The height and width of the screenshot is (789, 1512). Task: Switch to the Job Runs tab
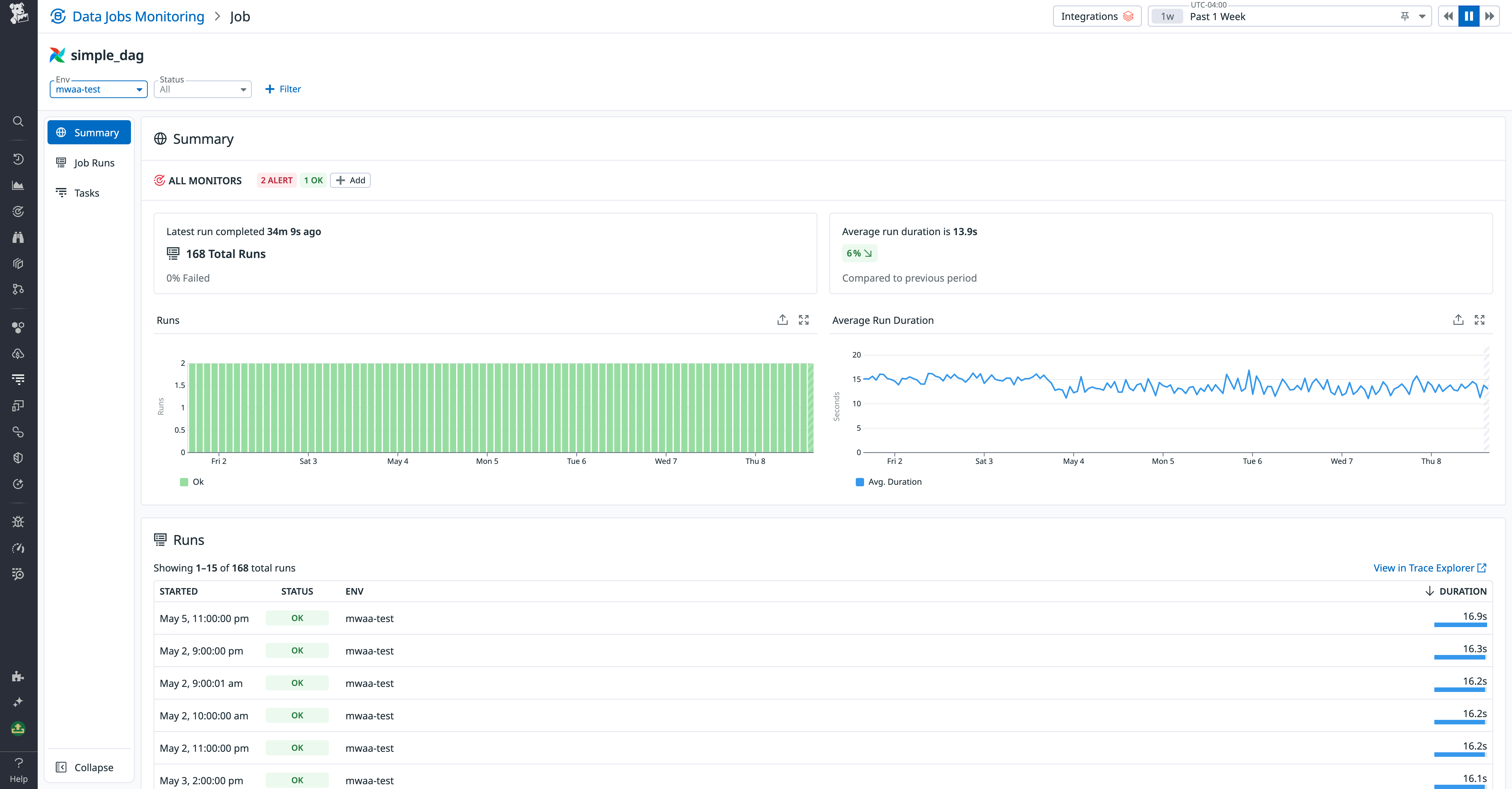pyautogui.click(x=94, y=163)
